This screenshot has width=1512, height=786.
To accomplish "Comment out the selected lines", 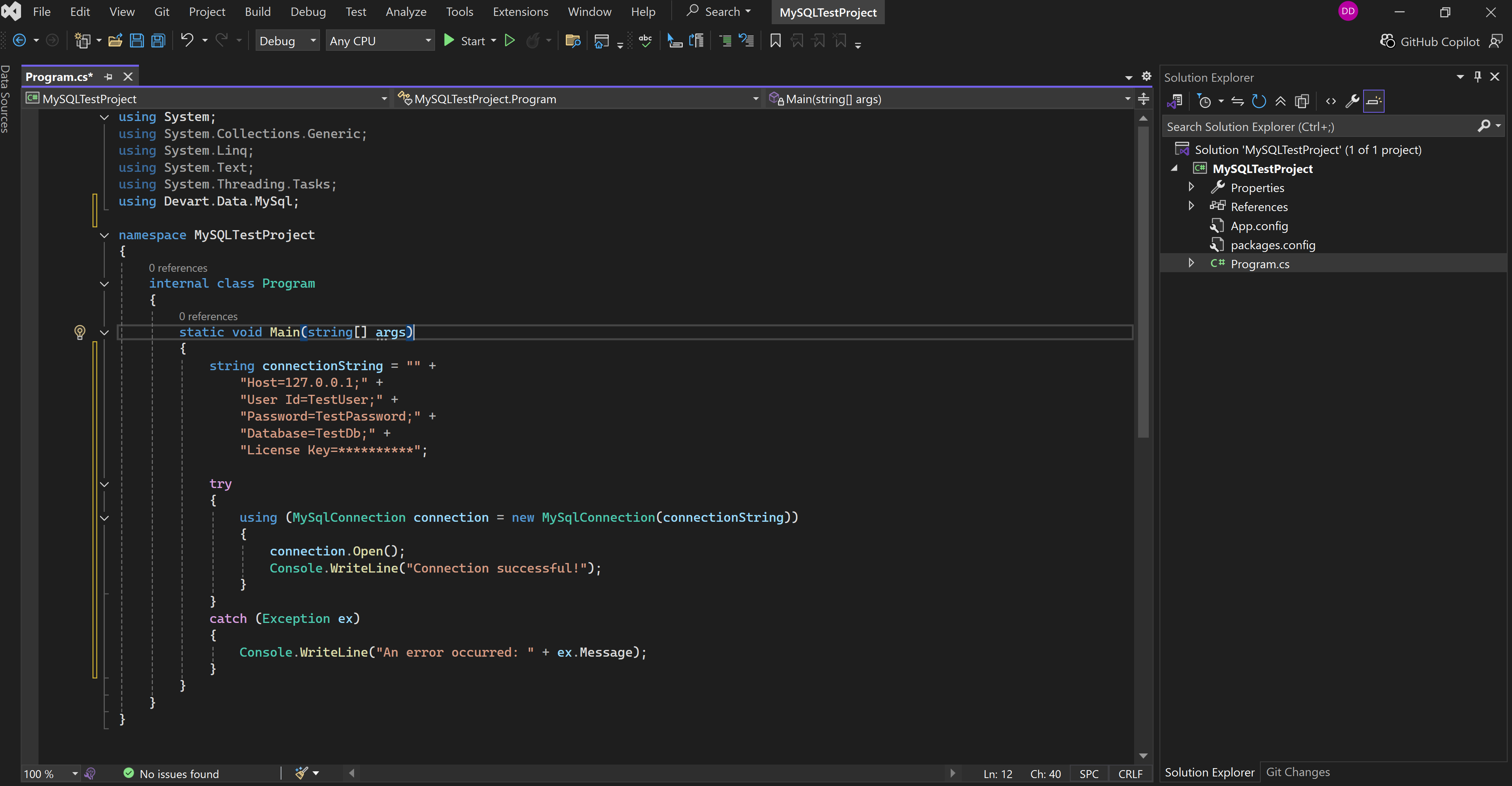I will tap(725, 40).
